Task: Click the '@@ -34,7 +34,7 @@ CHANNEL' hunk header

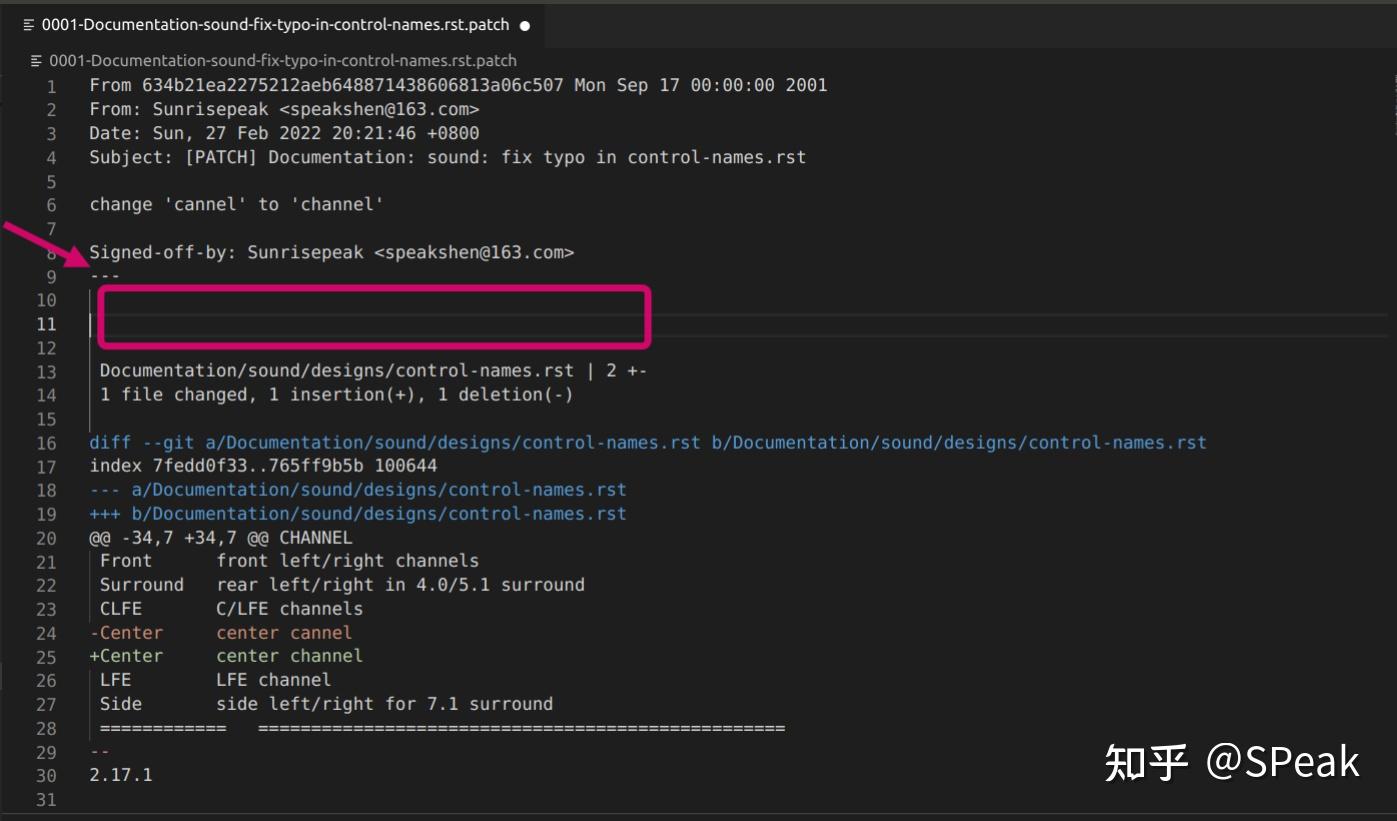Action: point(221,538)
